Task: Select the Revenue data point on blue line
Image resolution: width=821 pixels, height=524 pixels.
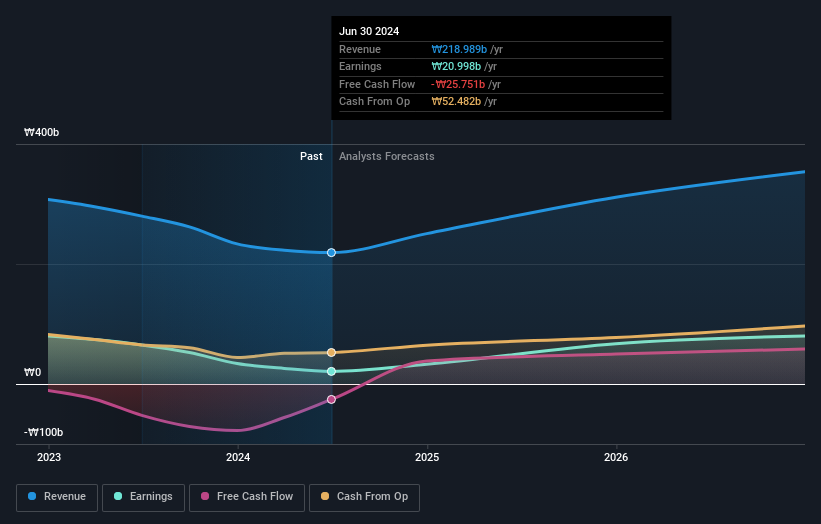Action: 331,253
